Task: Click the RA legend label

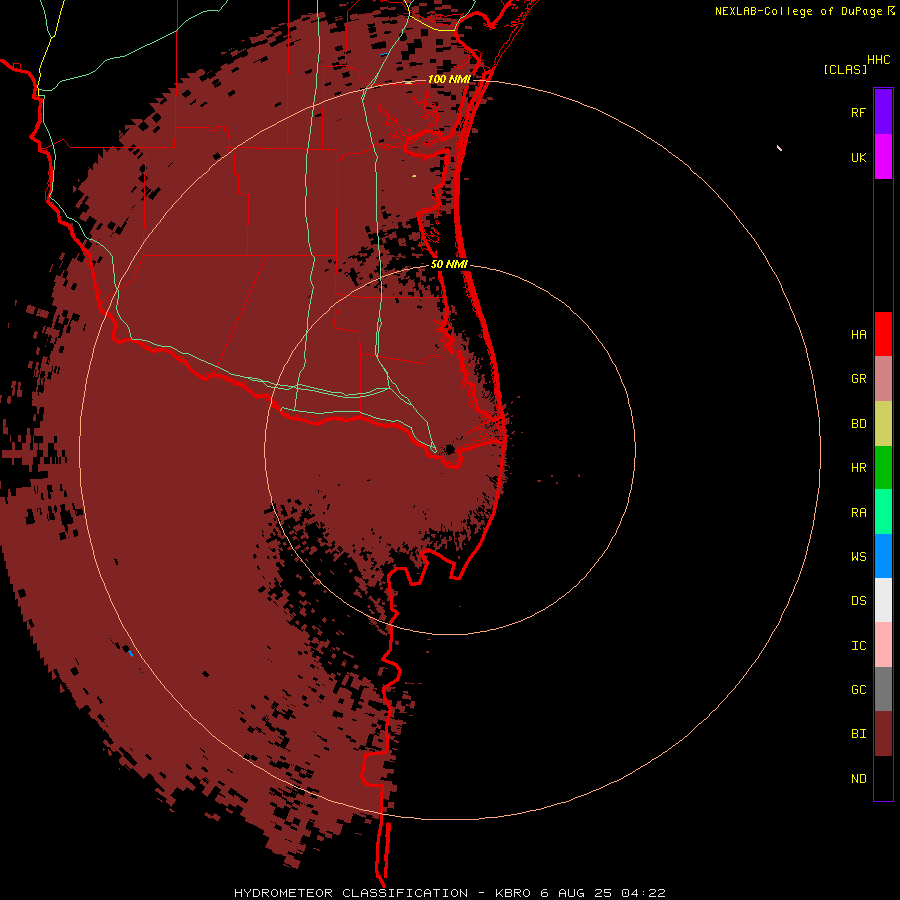Action: pos(859,513)
